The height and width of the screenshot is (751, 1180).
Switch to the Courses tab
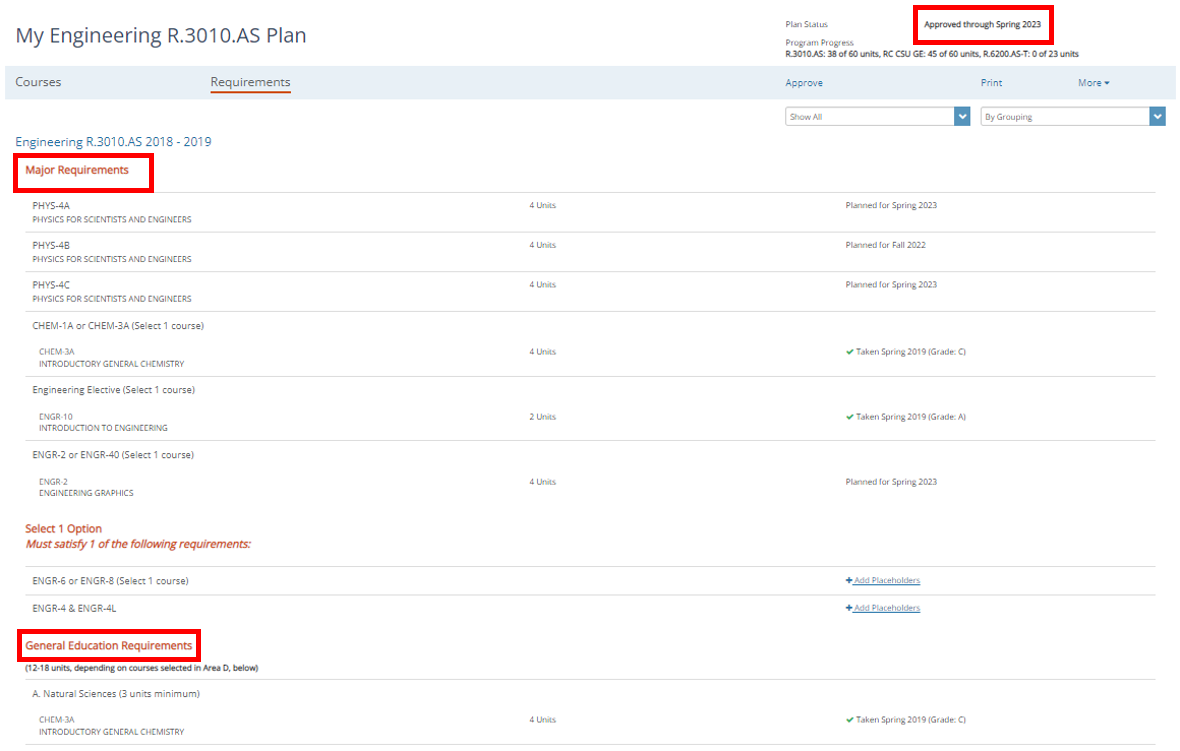pyautogui.click(x=38, y=82)
